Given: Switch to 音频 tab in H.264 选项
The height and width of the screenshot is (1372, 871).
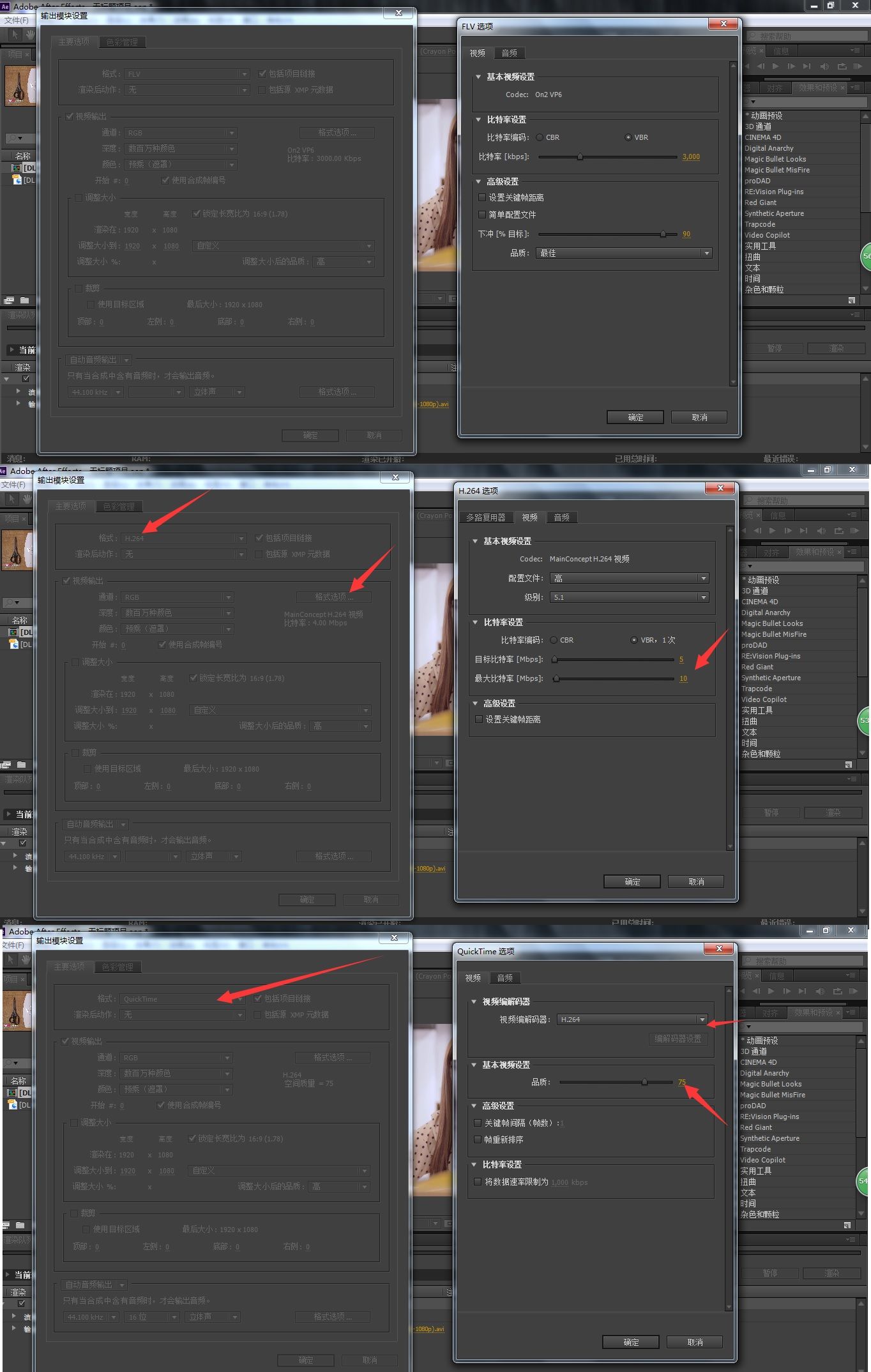Looking at the screenshot, I should [x=562, y=517].
